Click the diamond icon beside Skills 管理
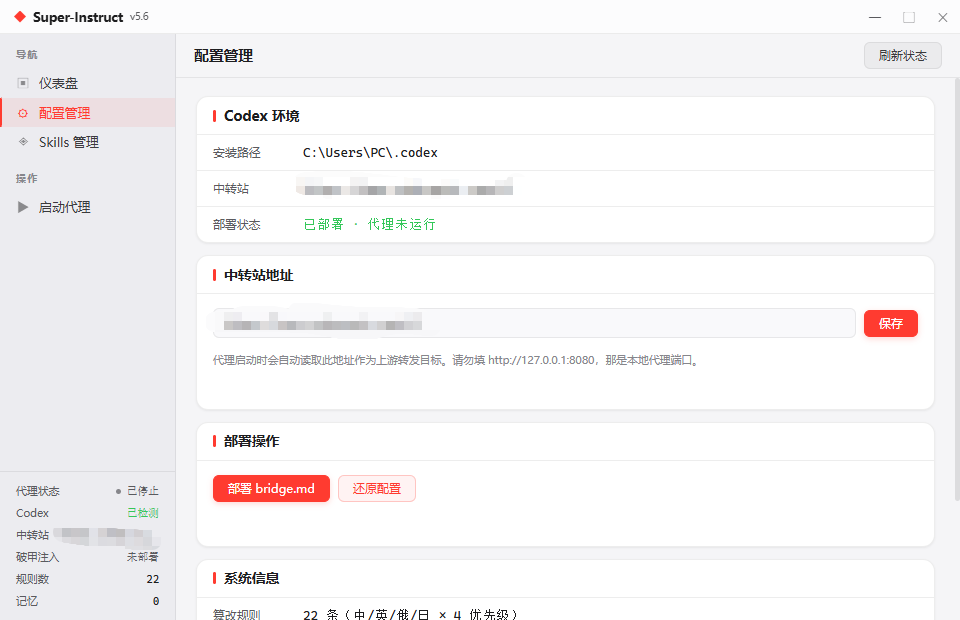The width and height of the screenshot is (960, 620). (x=23, y=142)
